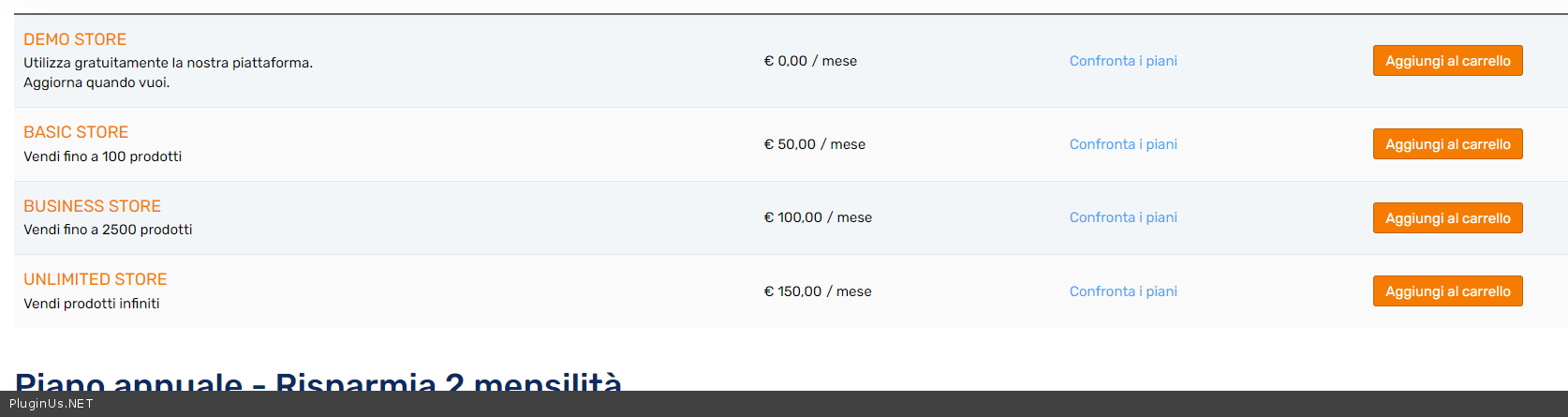Image resolution: width=1568 pixels, height=417 pixels.
Task: Click the € 0,00 / mese price
Action: (810, 61)
